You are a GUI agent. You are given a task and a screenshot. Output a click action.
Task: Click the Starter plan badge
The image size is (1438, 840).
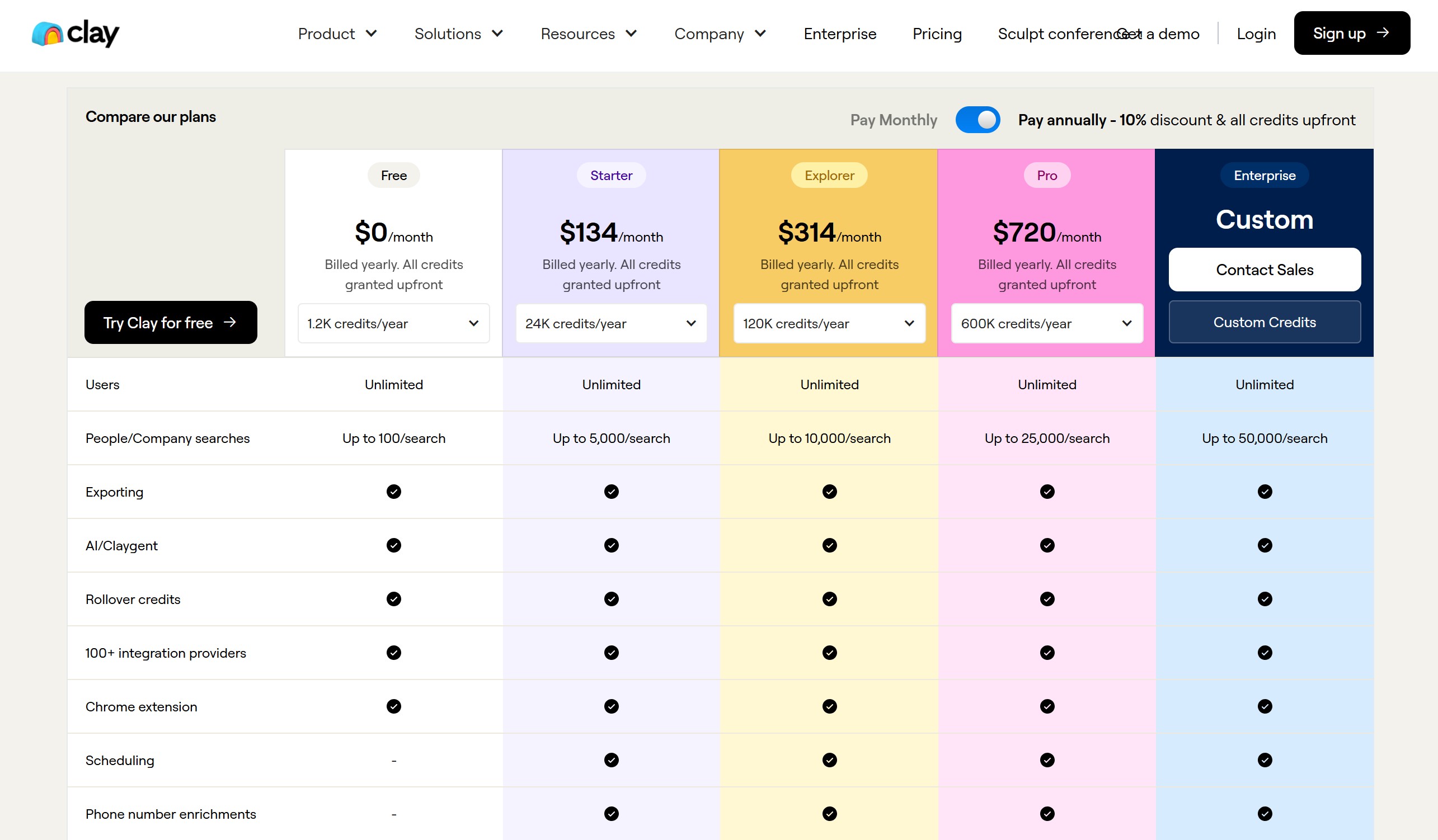611,175
